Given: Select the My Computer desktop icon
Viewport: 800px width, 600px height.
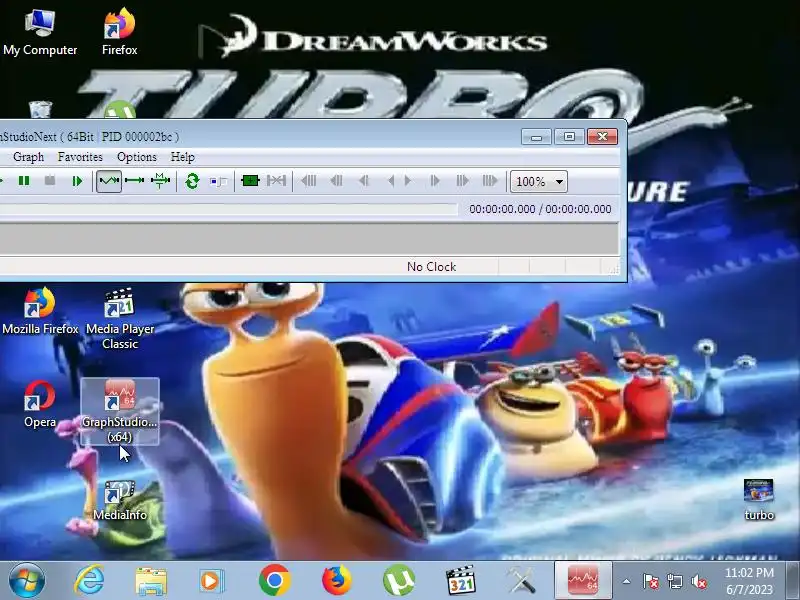Looking at the screenshot, I should click(x=40, y=32).
